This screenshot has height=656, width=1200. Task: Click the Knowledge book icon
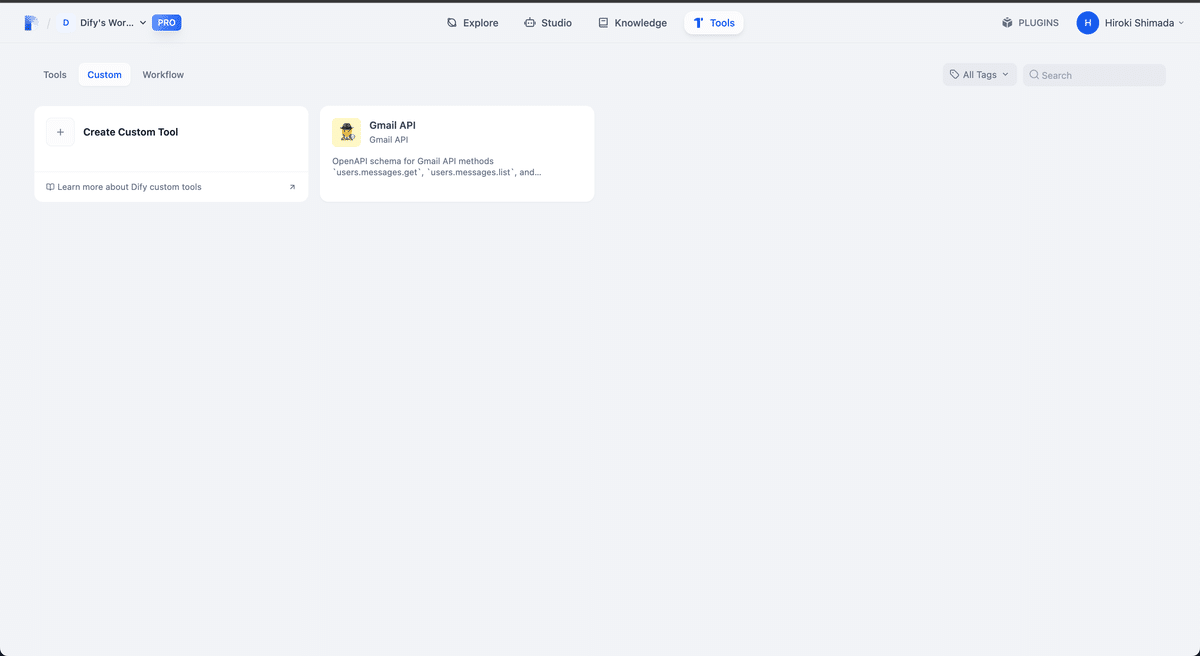602,22
